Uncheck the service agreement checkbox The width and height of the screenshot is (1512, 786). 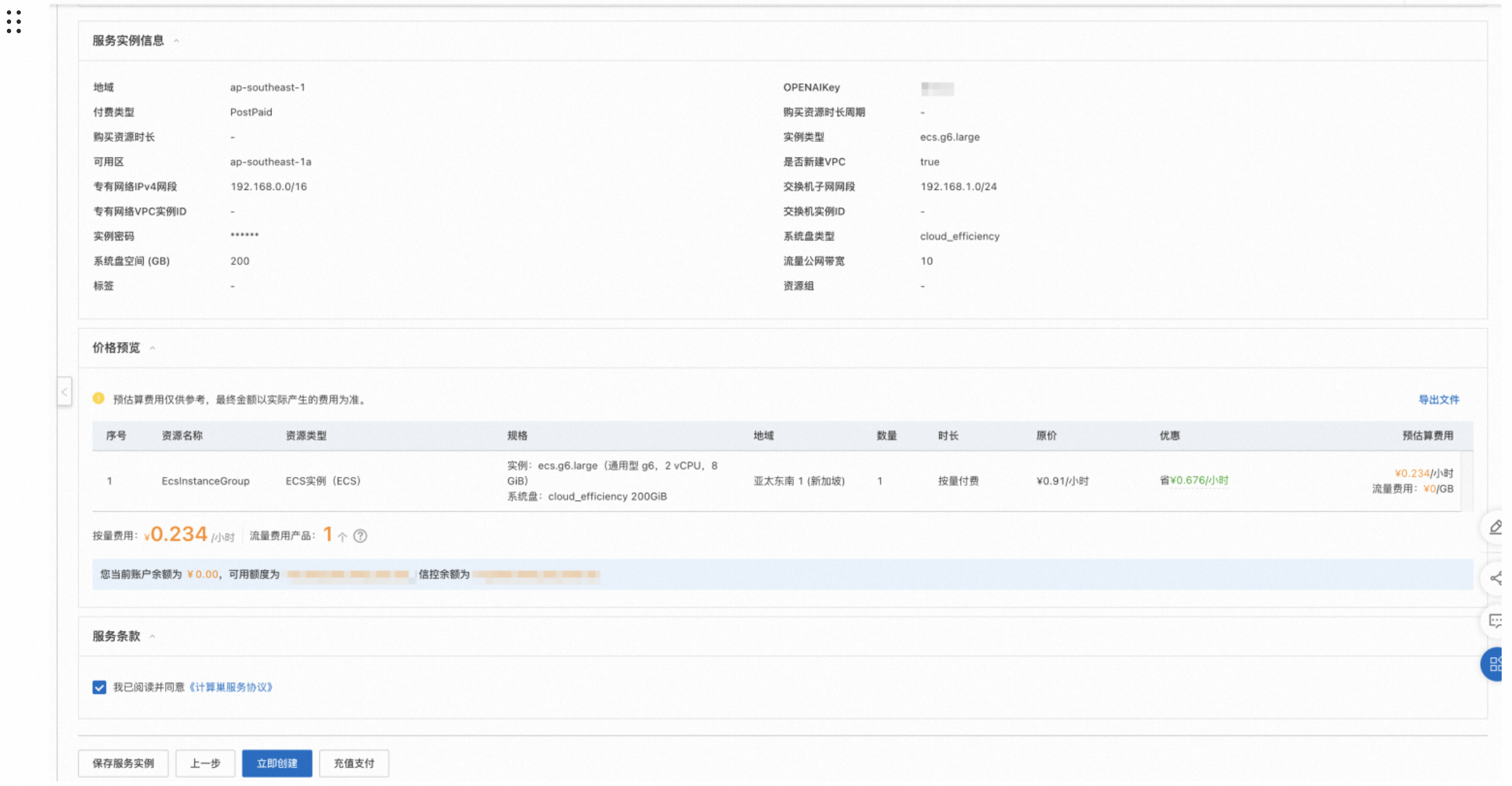[x=99, y=687]
